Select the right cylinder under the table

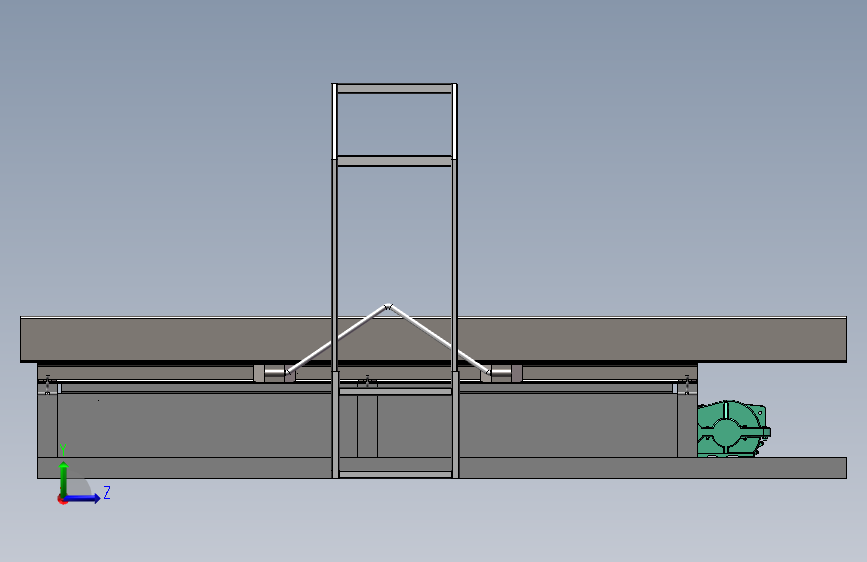pos(502,373)
